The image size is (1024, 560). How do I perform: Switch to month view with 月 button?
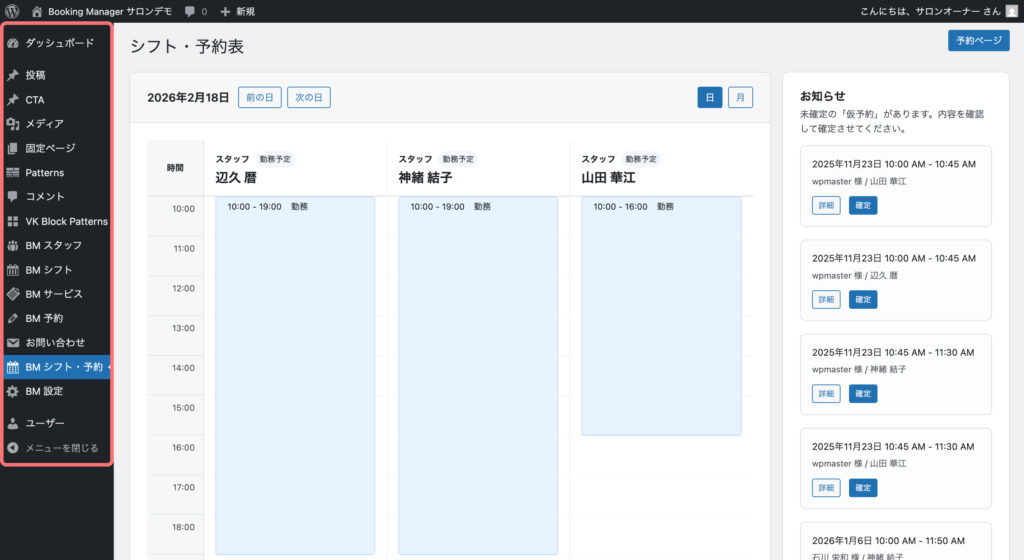pos(740,98)
